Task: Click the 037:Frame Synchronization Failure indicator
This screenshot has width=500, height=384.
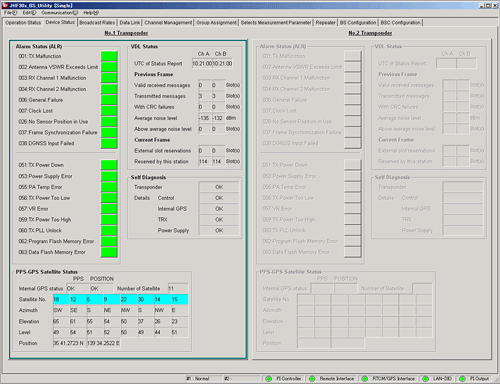Action: coord(109,132)
